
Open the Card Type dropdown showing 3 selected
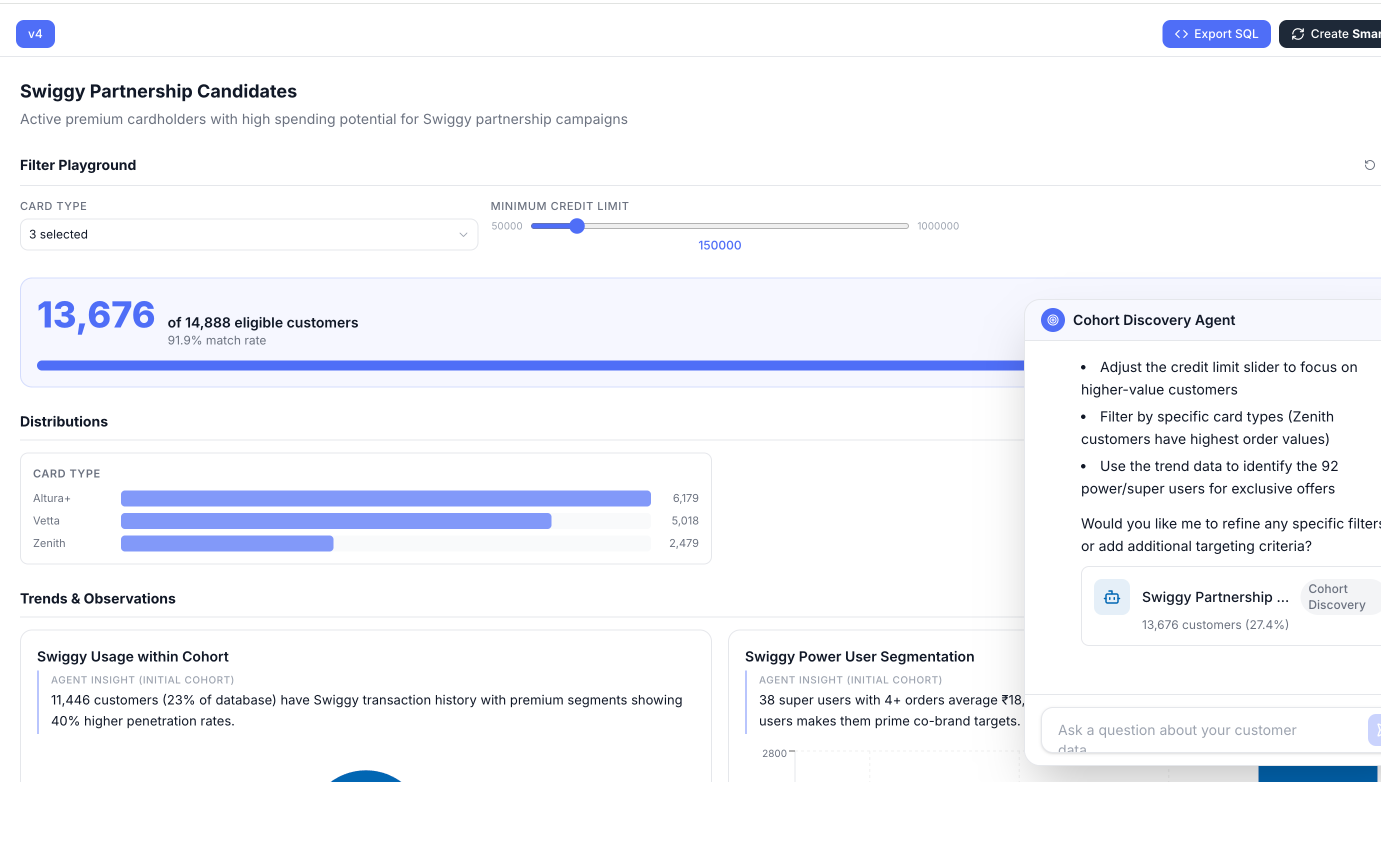tap(249, 234)
